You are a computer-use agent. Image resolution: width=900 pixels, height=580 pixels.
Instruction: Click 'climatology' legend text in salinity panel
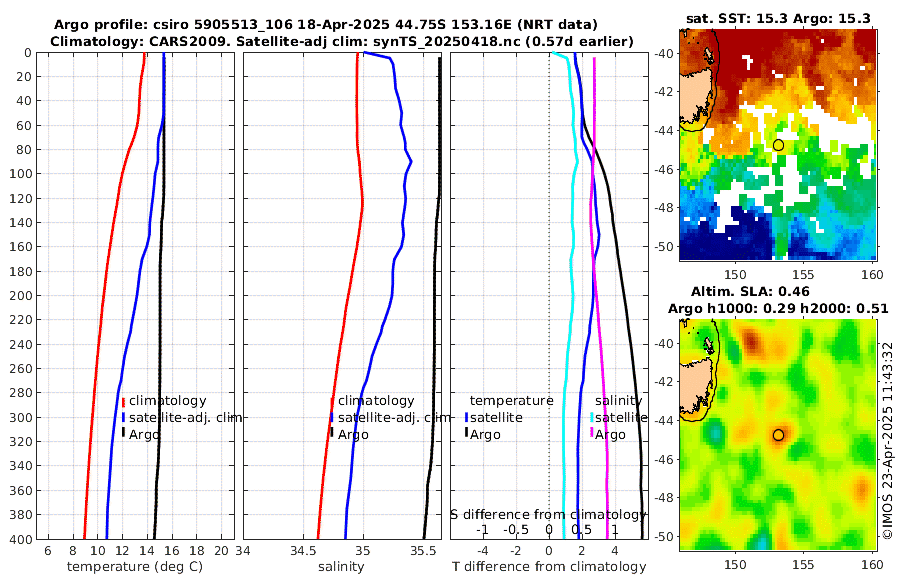(376, 401)
